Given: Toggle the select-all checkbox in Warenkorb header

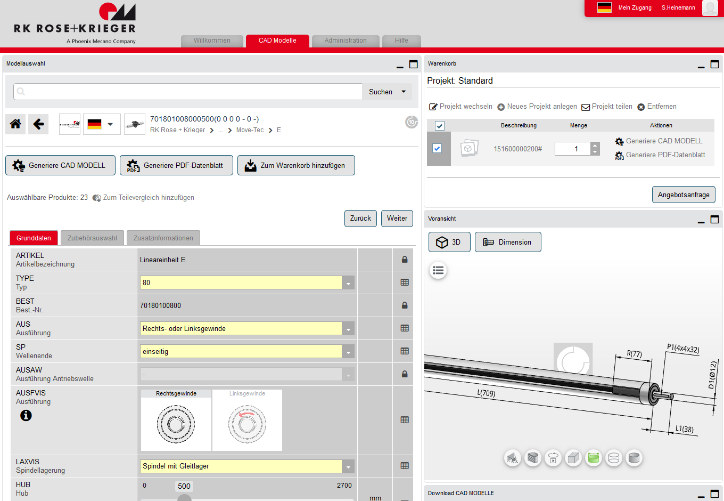Looking at the screenshot, I should click(x=440, y=126).
